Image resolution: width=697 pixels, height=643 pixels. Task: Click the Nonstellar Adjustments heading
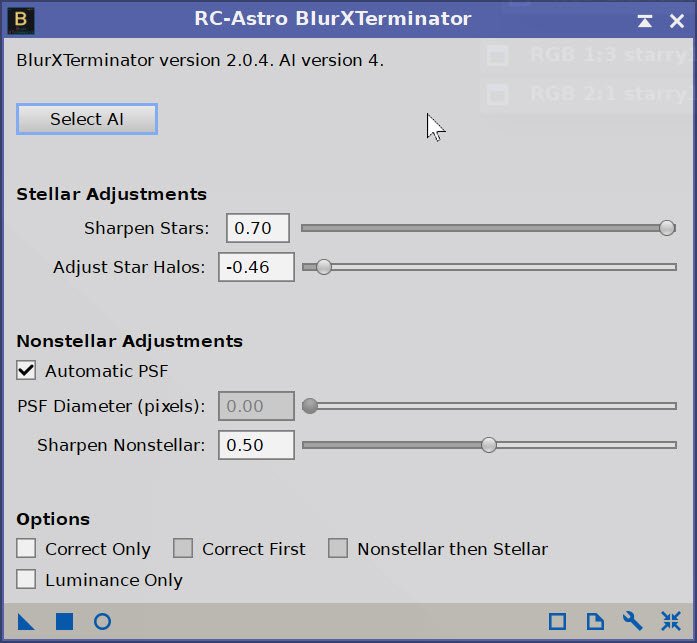click(x=130, y=341)
